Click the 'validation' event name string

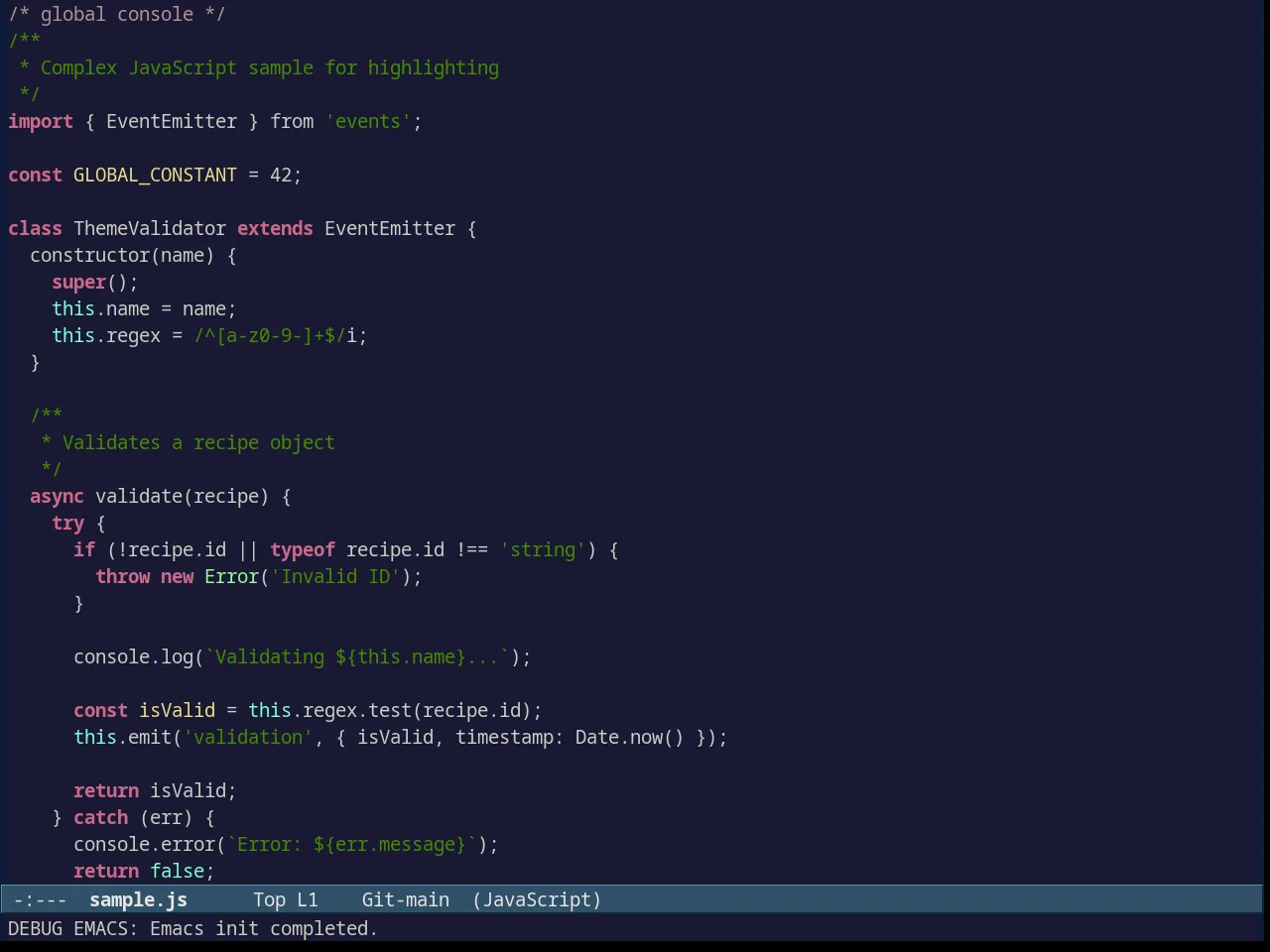pyautogui.click(x=248, y=737)
